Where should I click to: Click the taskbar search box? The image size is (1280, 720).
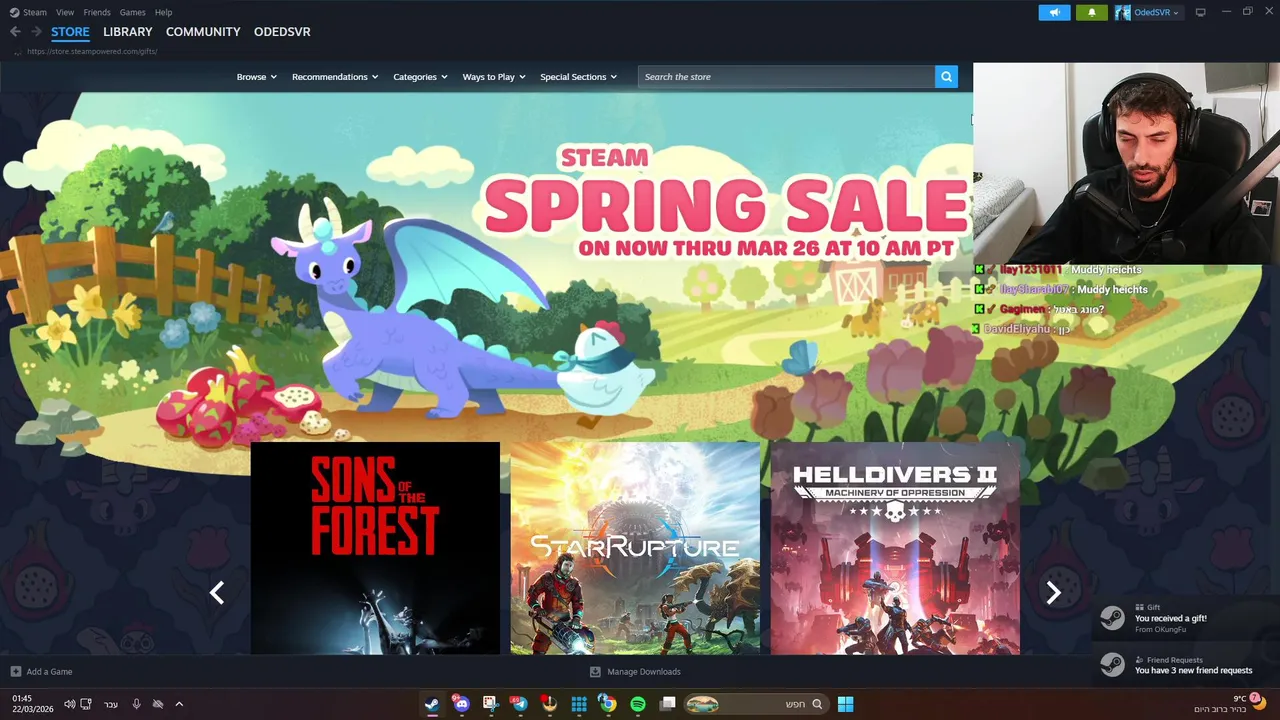point(755,704)
